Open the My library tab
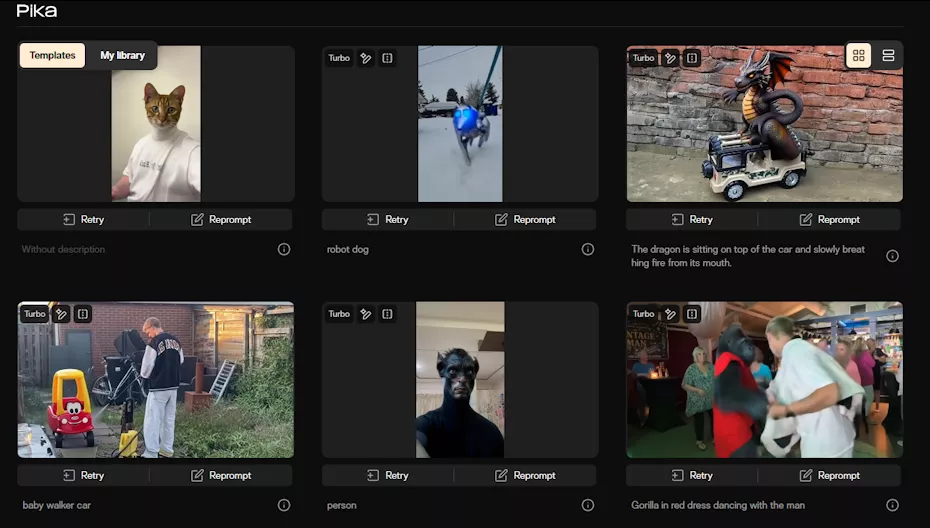This screenshot has height=528, width=930. tap(122, 56)
